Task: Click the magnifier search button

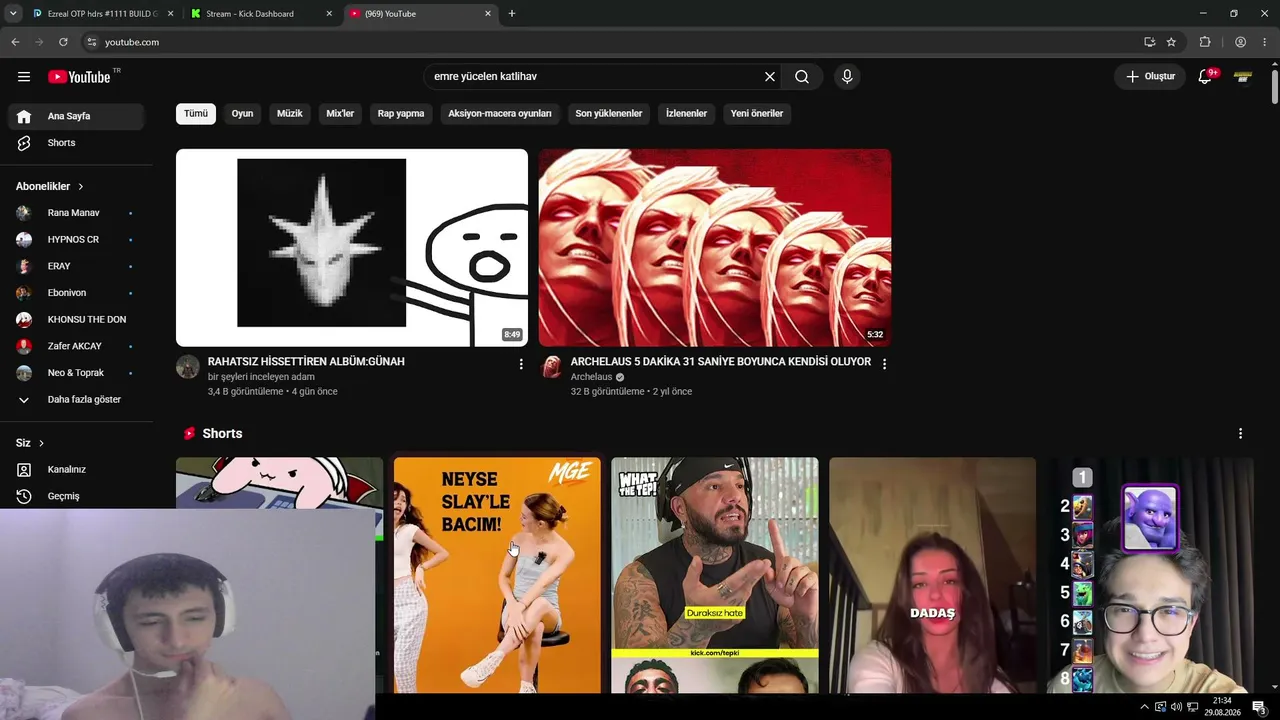Action: [x=802, y=77]
